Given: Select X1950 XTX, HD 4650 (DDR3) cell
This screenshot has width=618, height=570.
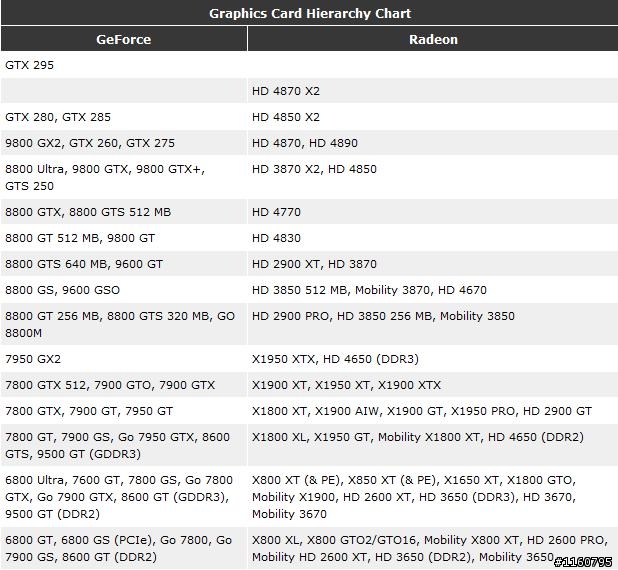Looking at the screenshot, I should pos(433,359).
